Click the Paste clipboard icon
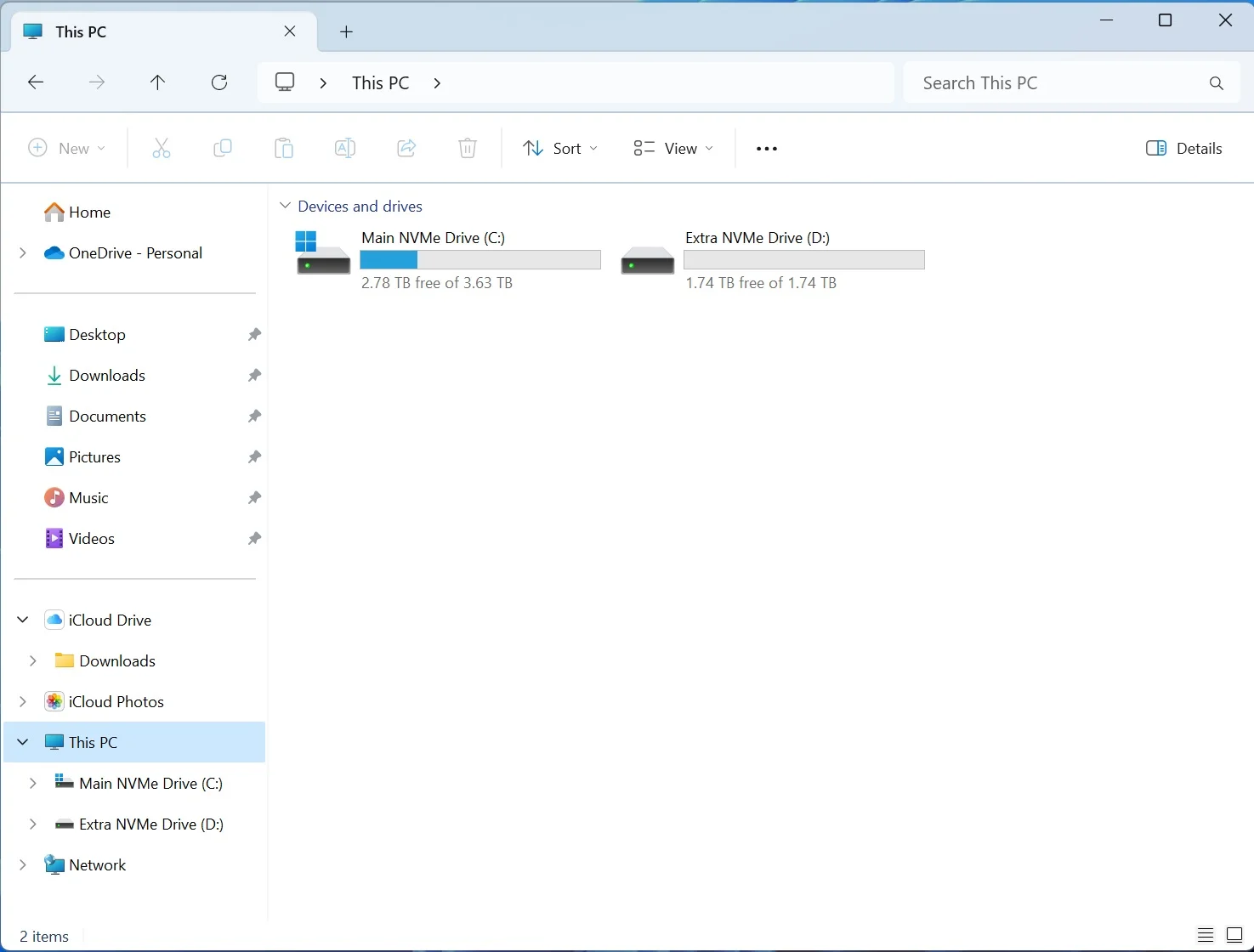This screenshot has width=1254, height=952. (x=284, y=149)
